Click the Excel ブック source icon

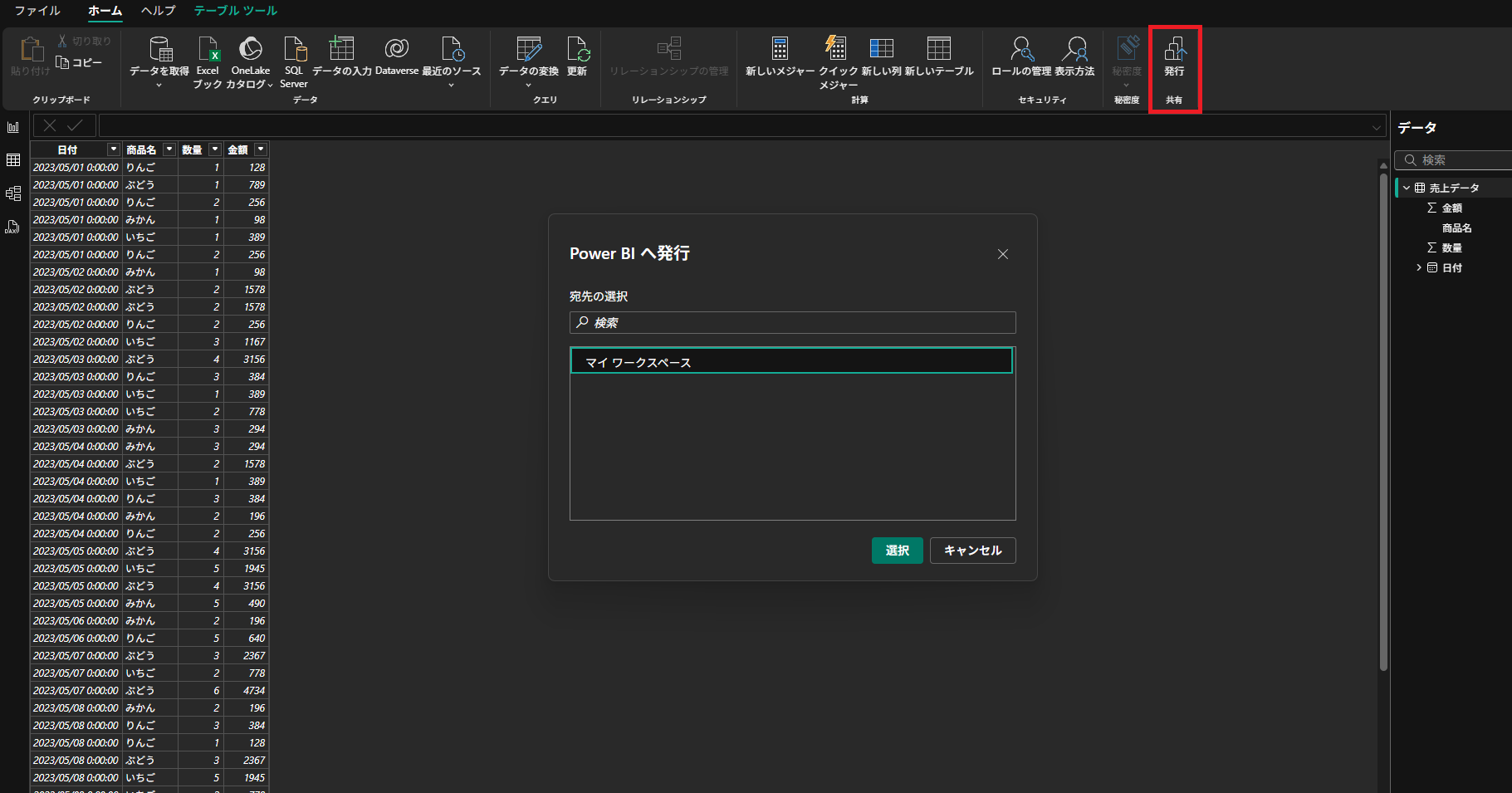[x=208, y=61]
